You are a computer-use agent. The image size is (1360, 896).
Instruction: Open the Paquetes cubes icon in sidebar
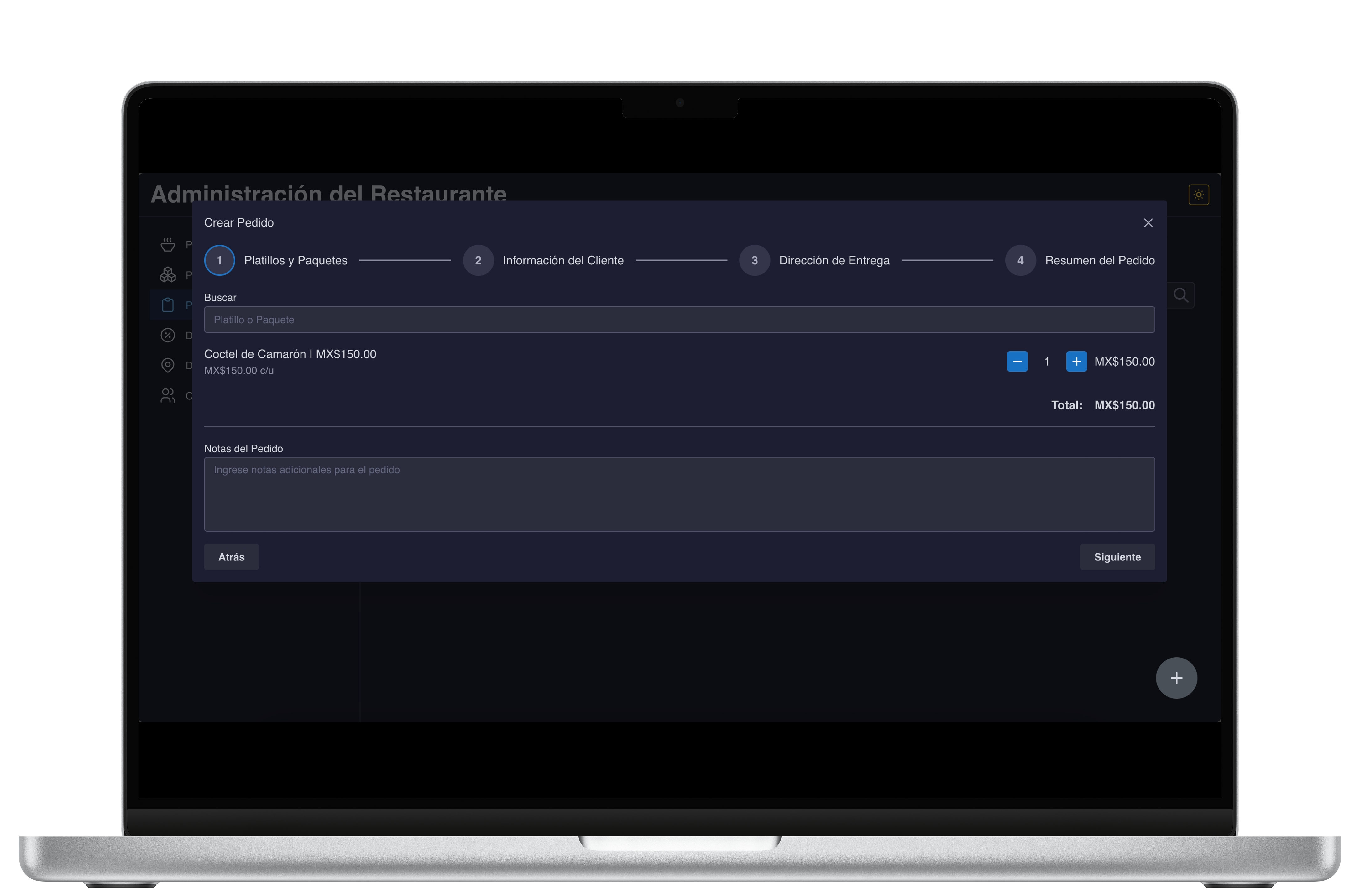tap(167, 275)
